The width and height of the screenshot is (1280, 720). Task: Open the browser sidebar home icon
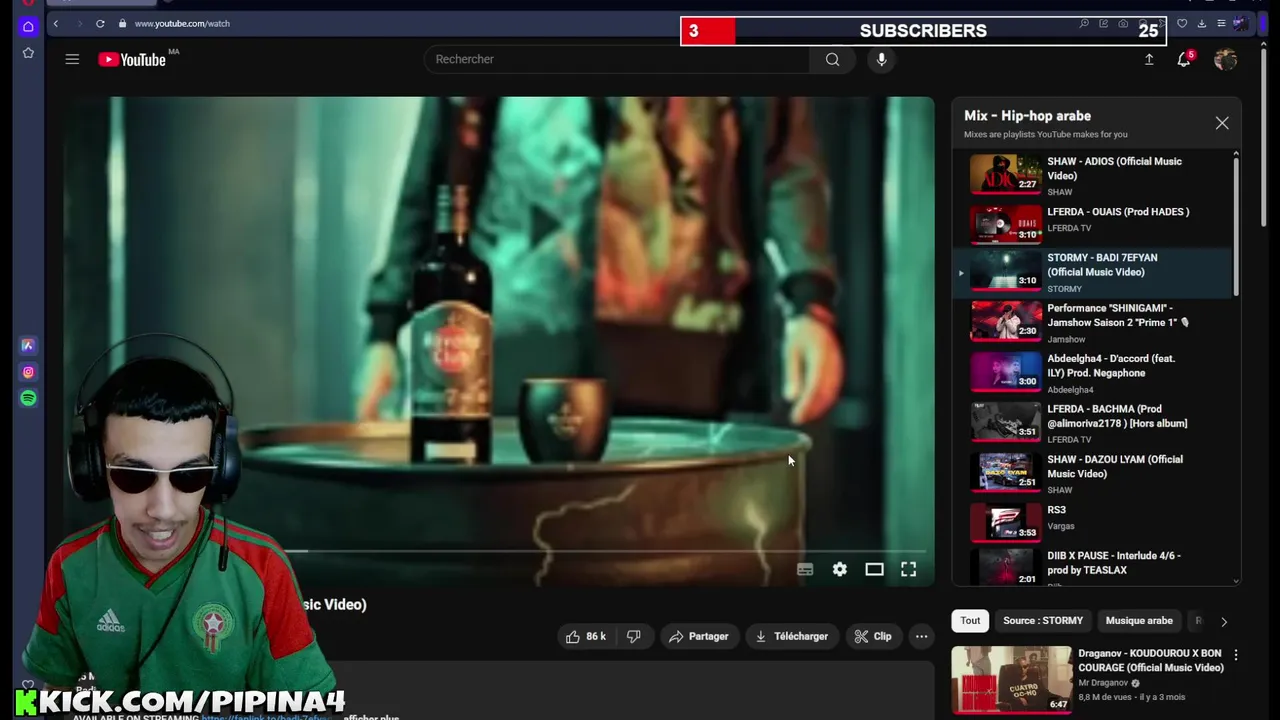(28, 26)
